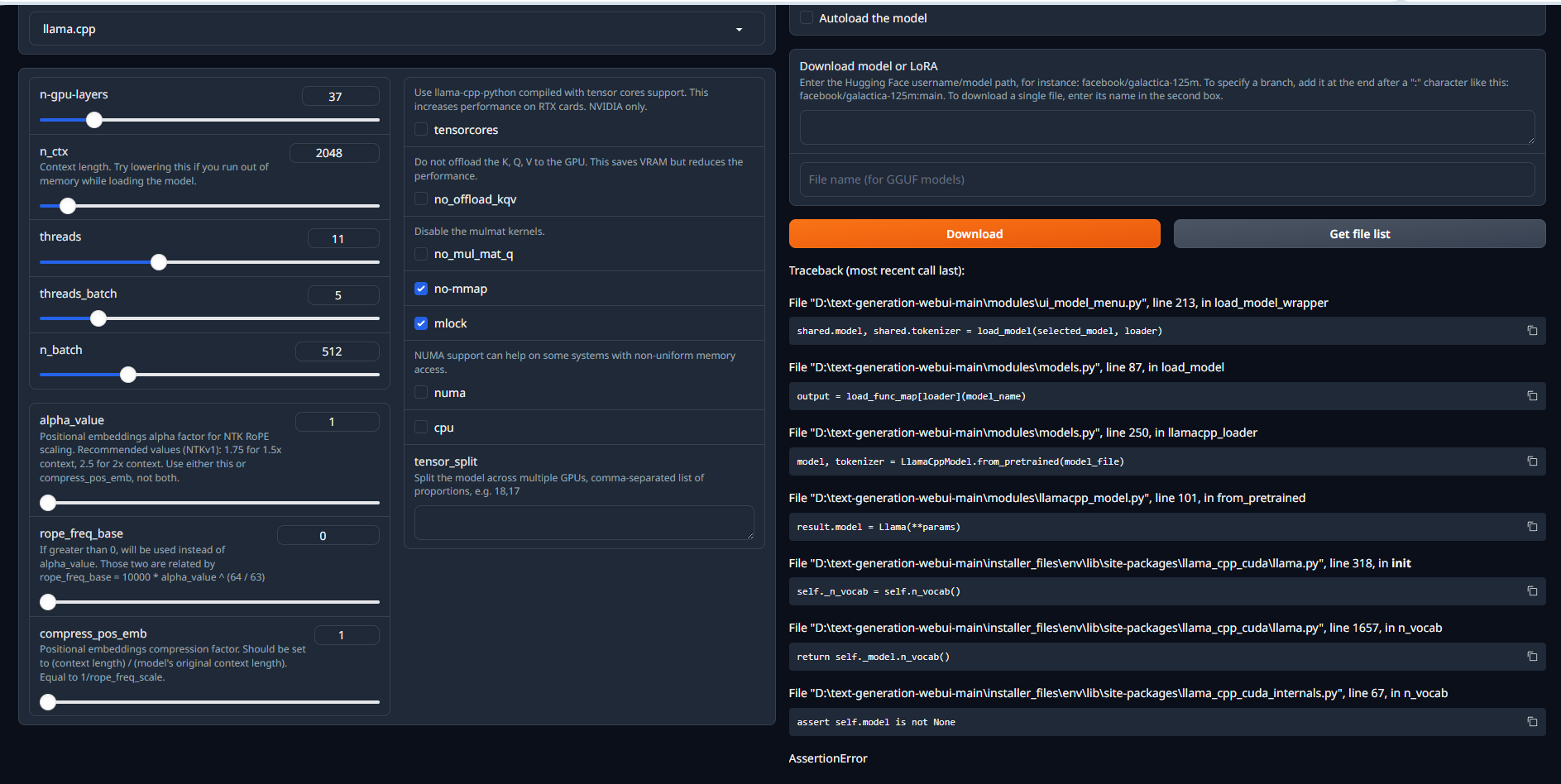Click the compress_pos_emb number box
This screenshot has height=784, width=1561.
point(347,635)
